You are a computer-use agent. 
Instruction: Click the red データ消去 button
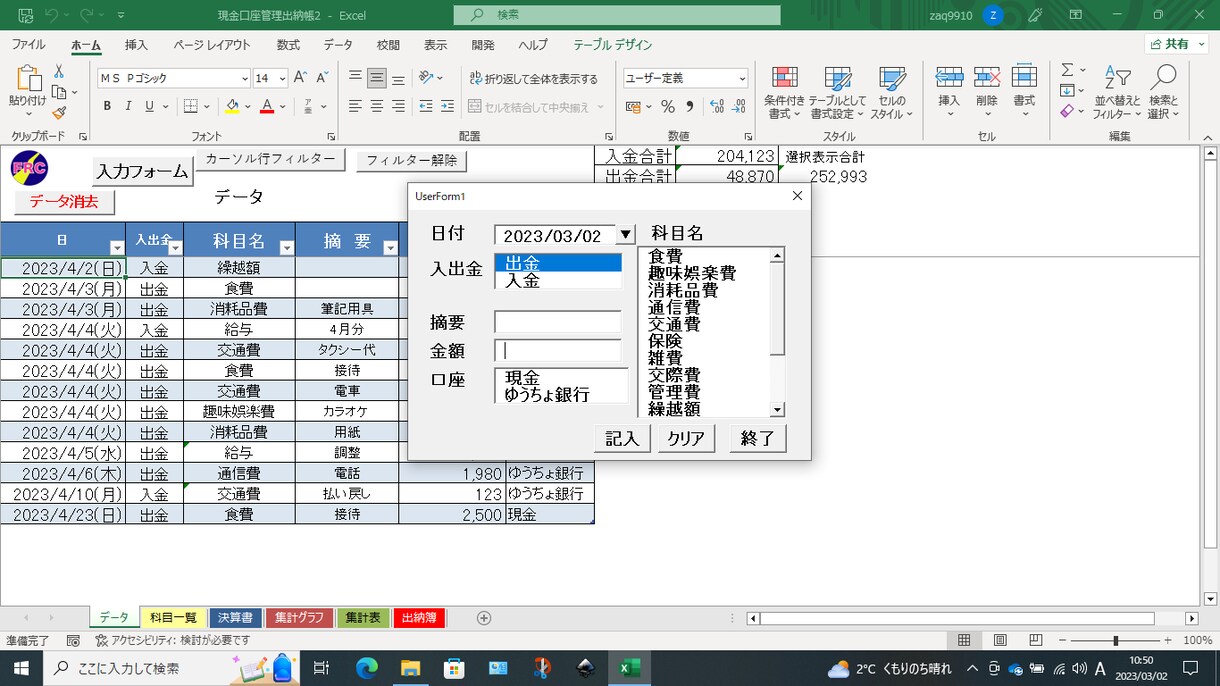(64, 202)
